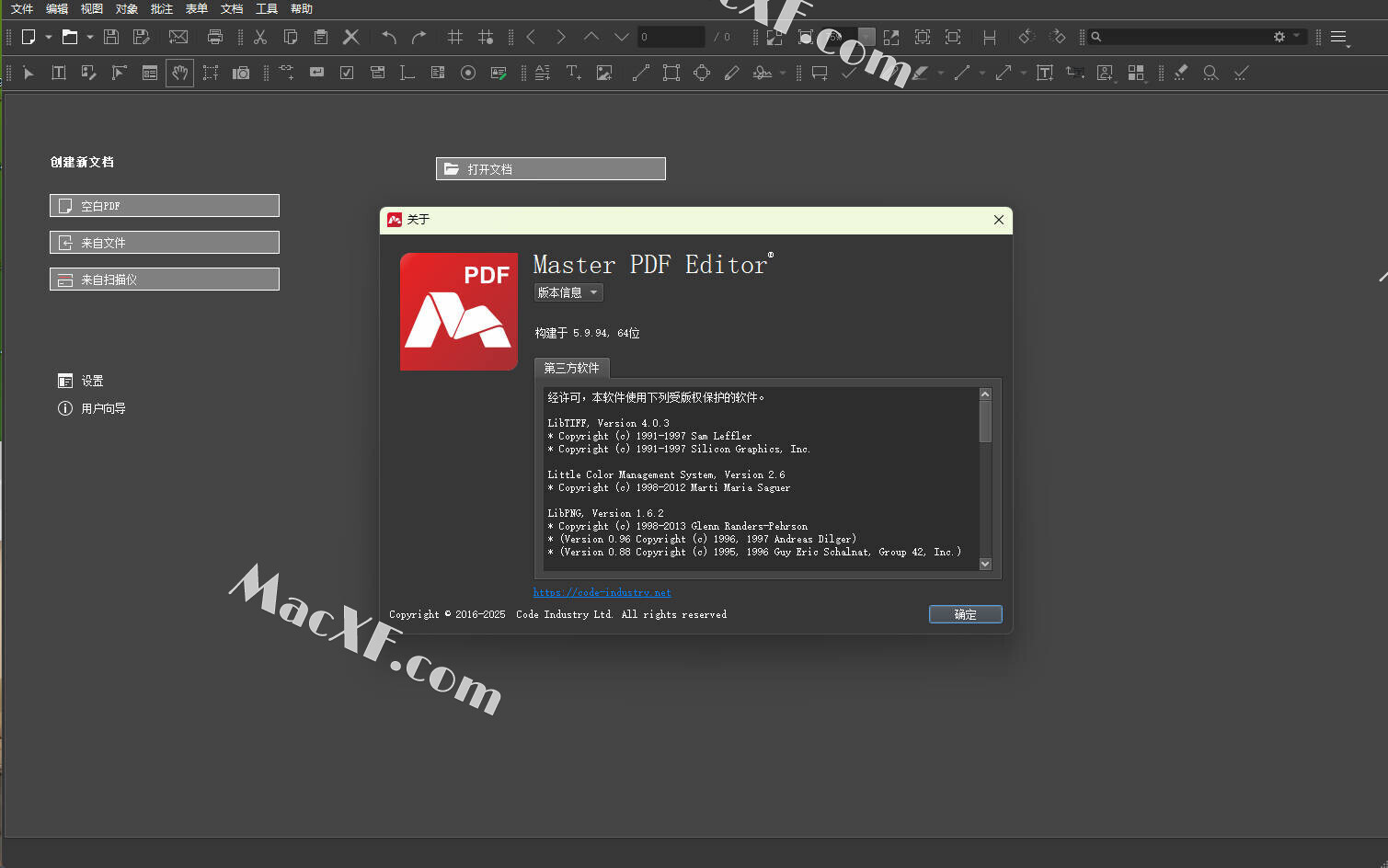Click the license text scrollbar down arrow
1388x868 pixels.
(x=985, y=564)
